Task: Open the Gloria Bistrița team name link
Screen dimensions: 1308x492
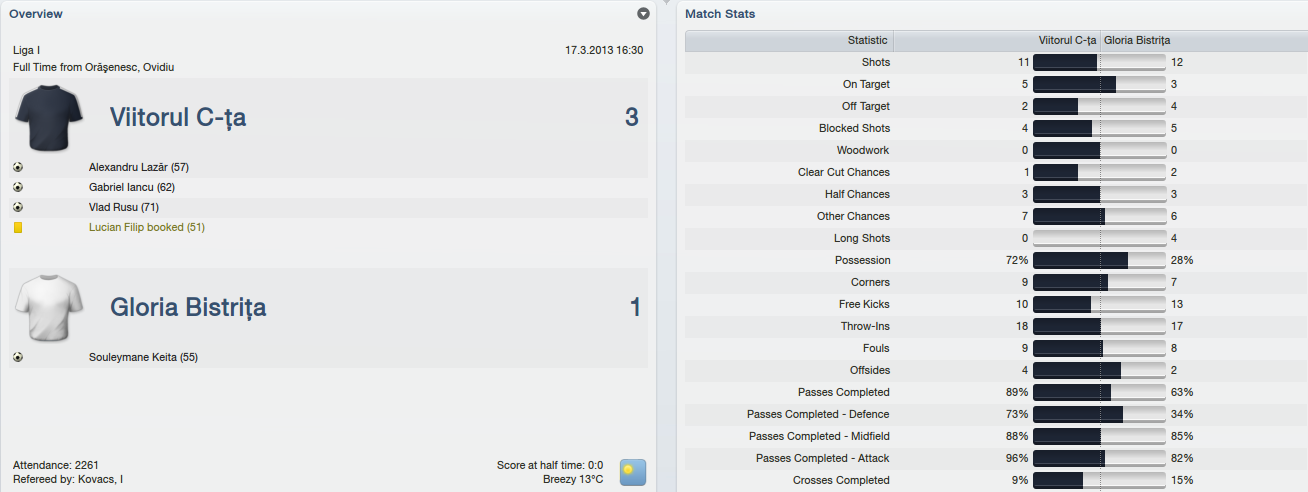Action: click(x=188, y=307)
